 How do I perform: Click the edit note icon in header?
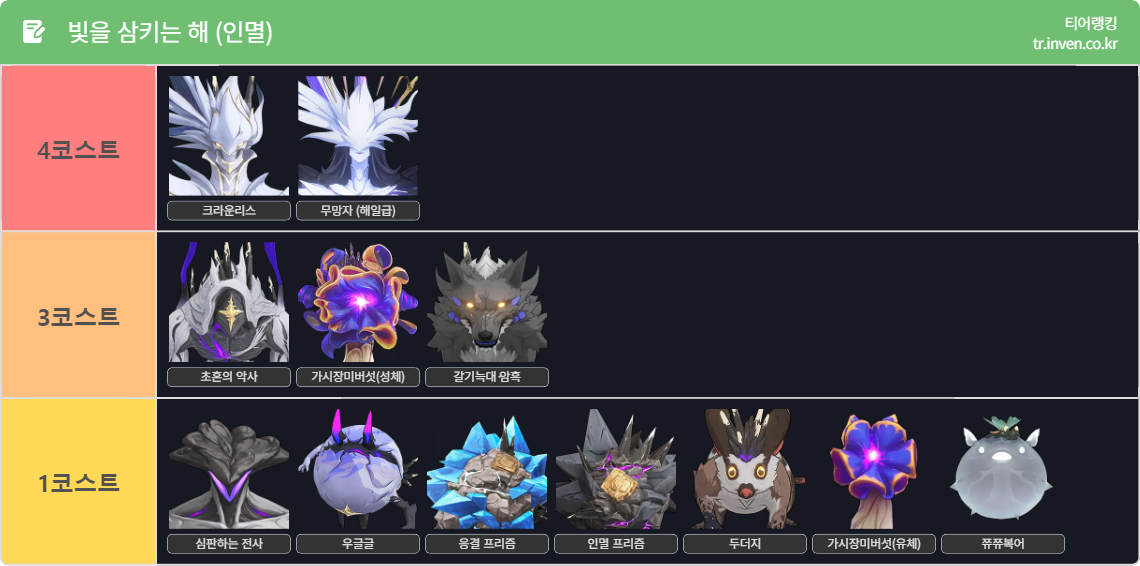[33, 32]
